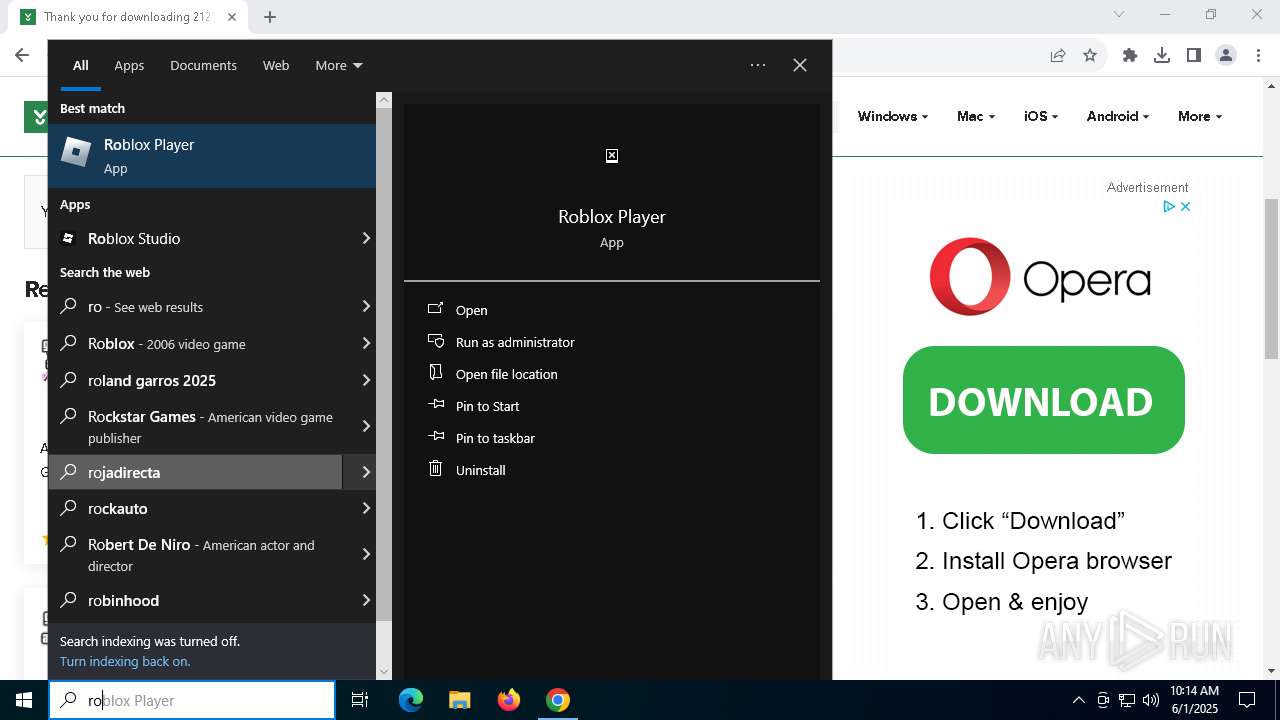Expand the More search filter dropdown
The width and height of the screenshot is (1280, 720).
[x=339, y=65]
